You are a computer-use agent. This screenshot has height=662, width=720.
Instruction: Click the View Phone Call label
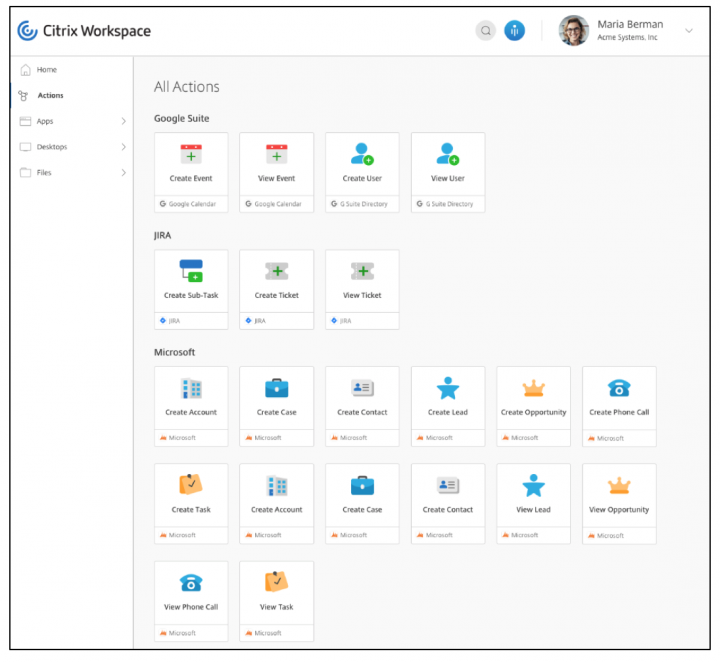point(191,607)
